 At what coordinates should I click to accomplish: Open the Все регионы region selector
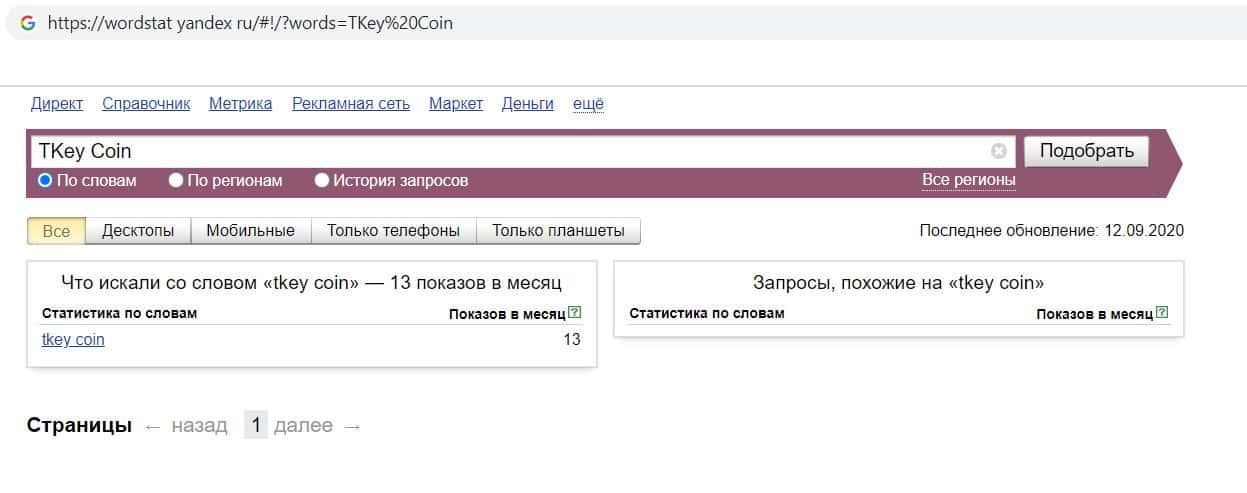click(x=968, y=180)
